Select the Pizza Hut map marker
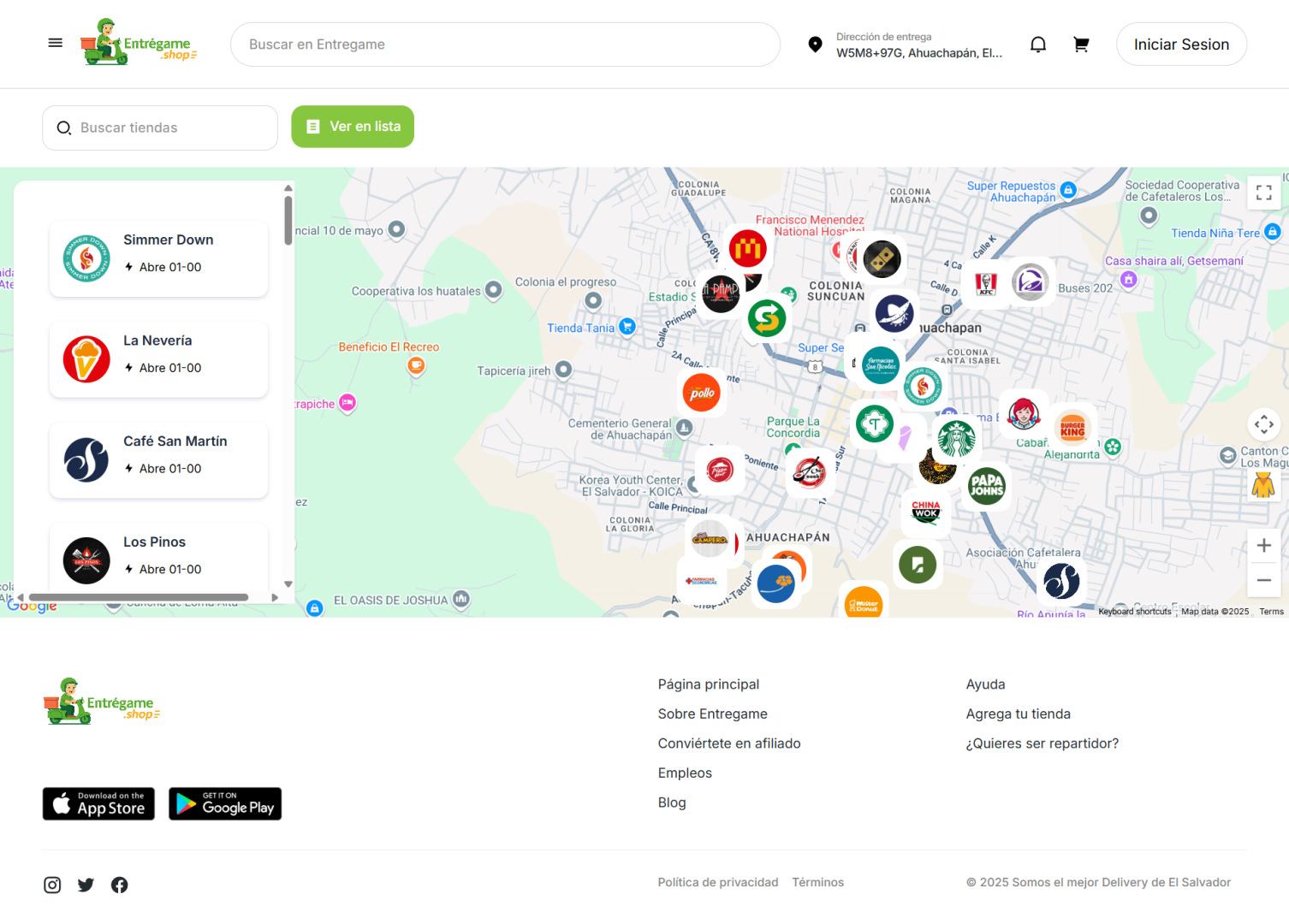This screenshot has height=924, width=1289. pos(720,470)
